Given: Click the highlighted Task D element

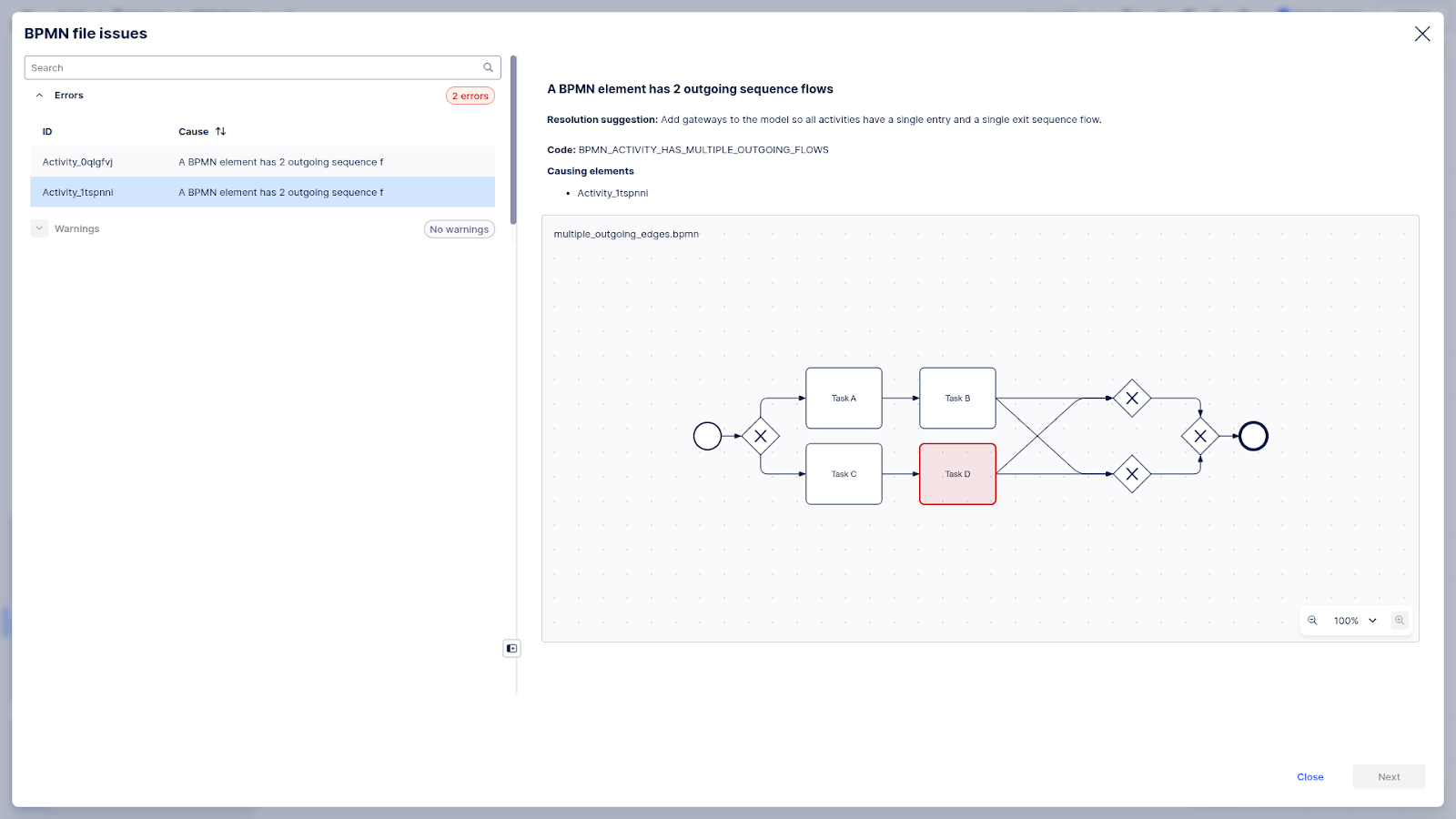Looking at the screenshot, I should tap(957, 474).
